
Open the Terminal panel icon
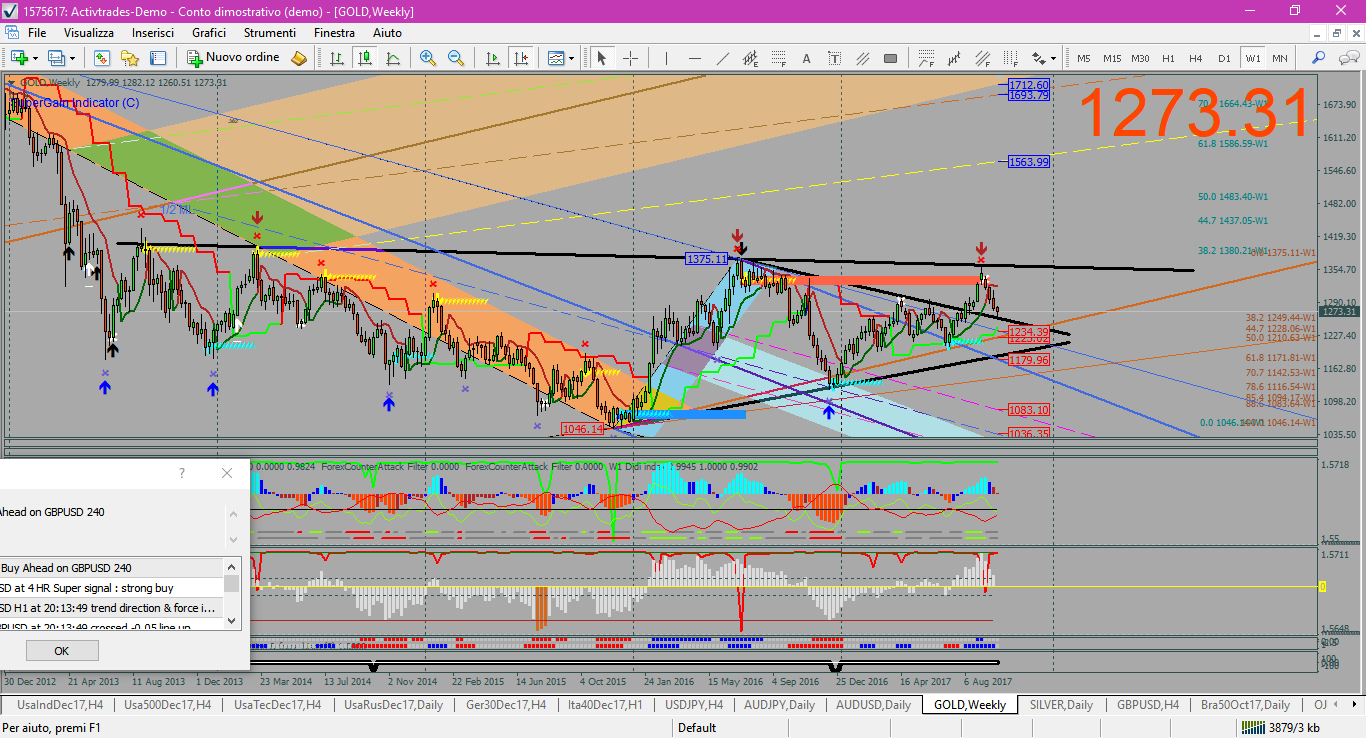tap(158, 58)
